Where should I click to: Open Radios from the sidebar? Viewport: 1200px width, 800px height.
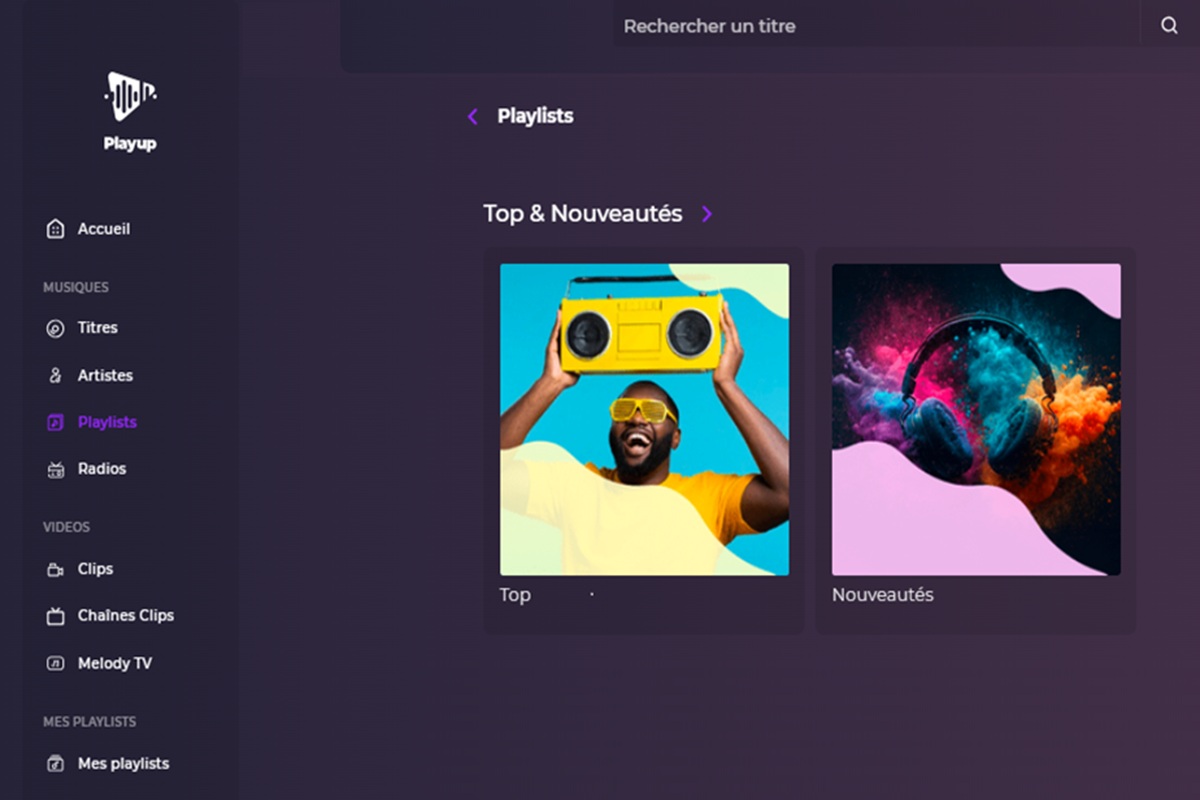(101, 468)
